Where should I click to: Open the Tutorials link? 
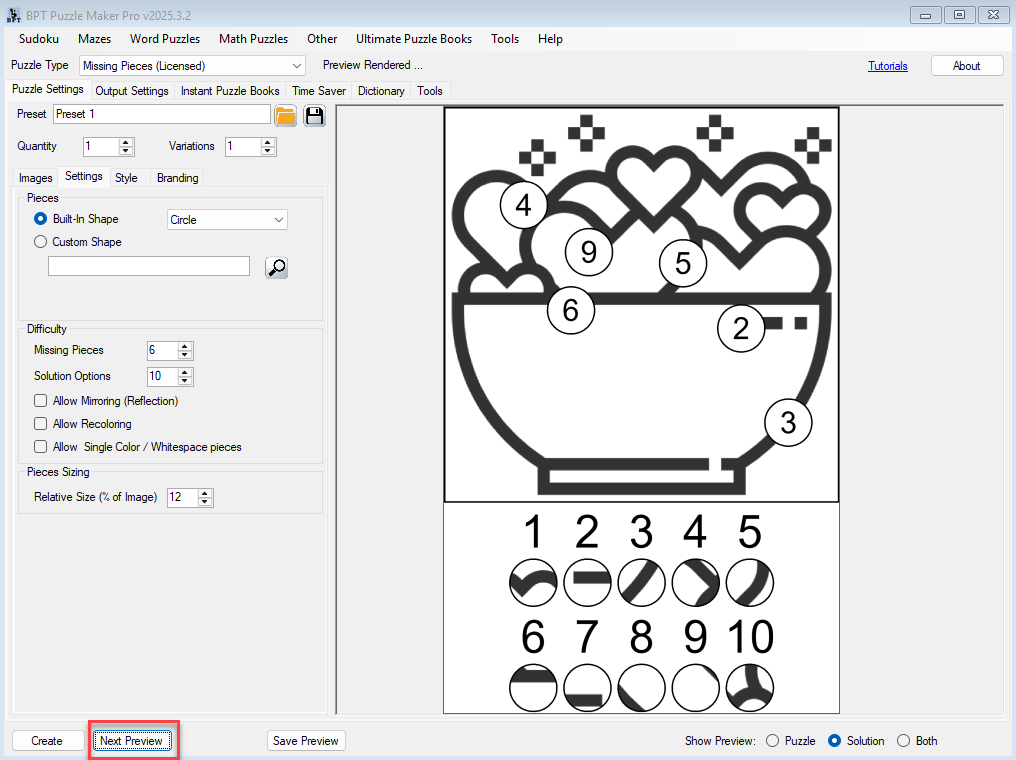(x=887, y=66)
